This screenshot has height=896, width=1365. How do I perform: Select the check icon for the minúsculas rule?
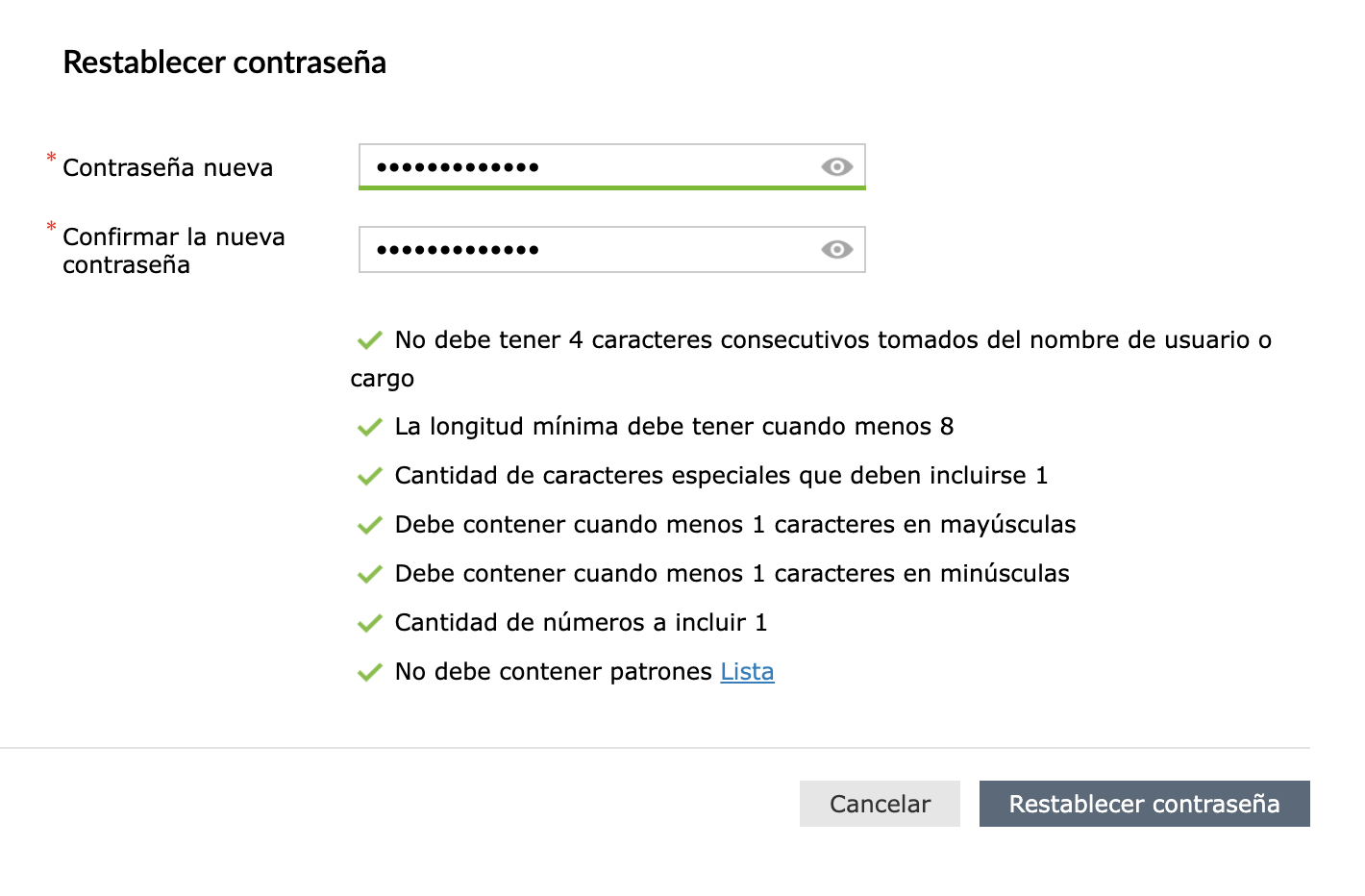click(369, 574)
